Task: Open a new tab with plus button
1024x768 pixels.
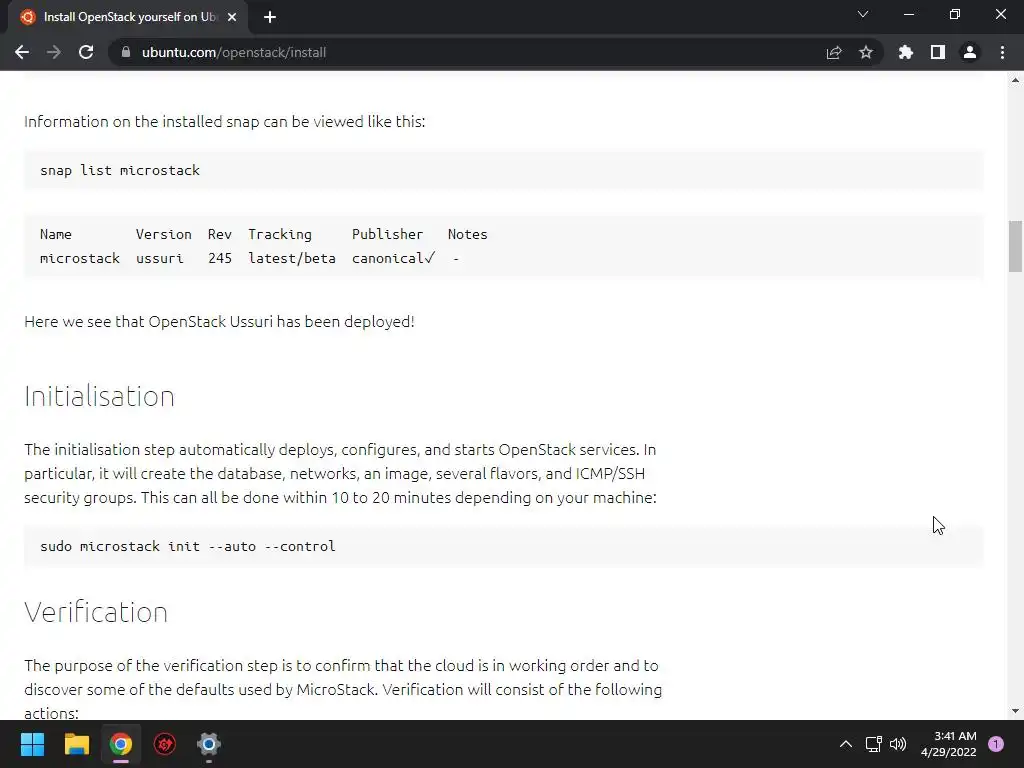Action: [270, 17]
